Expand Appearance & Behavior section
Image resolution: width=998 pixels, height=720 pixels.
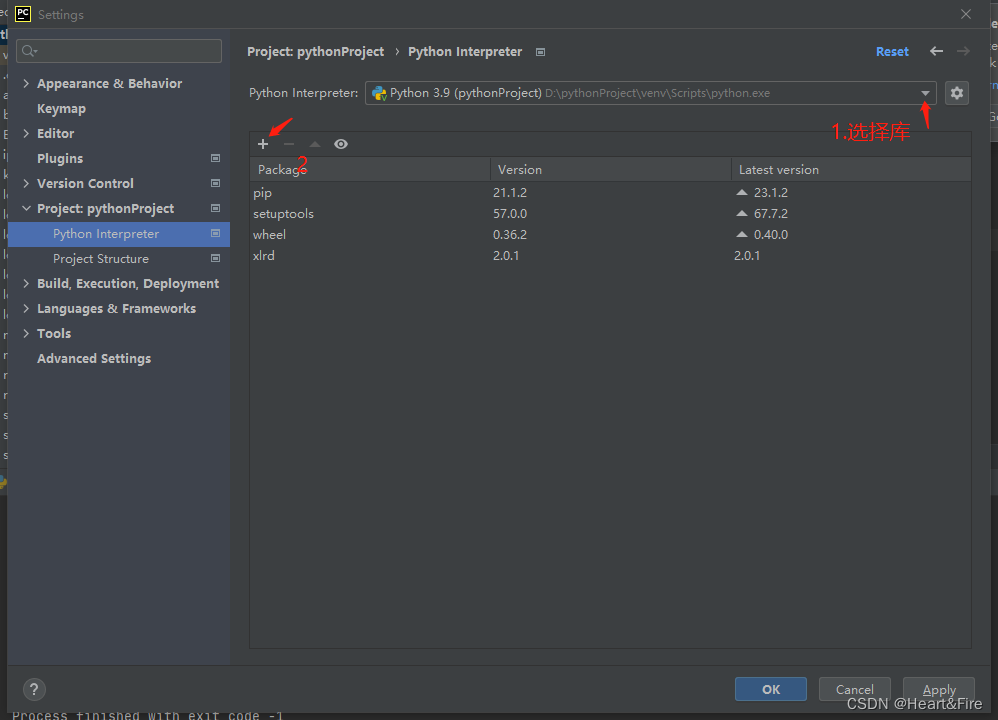(x=26, y=83)
